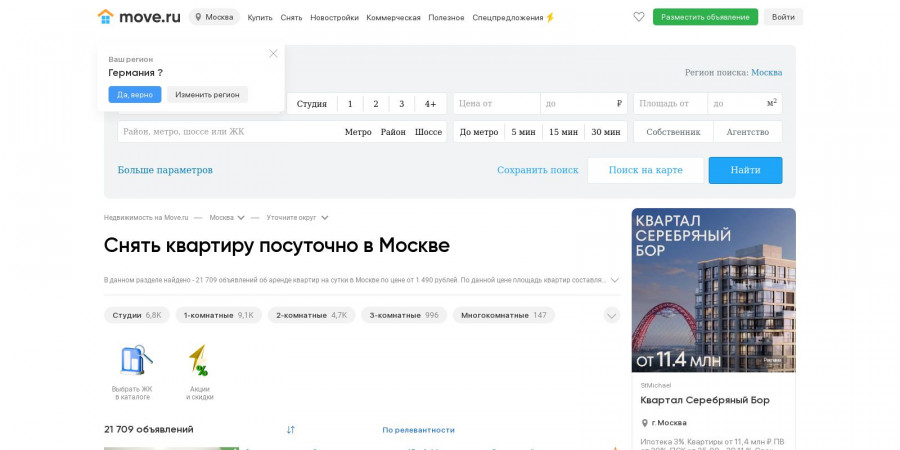Click Войти button
This screenshot has width=900, height=450.
point(783,17)
